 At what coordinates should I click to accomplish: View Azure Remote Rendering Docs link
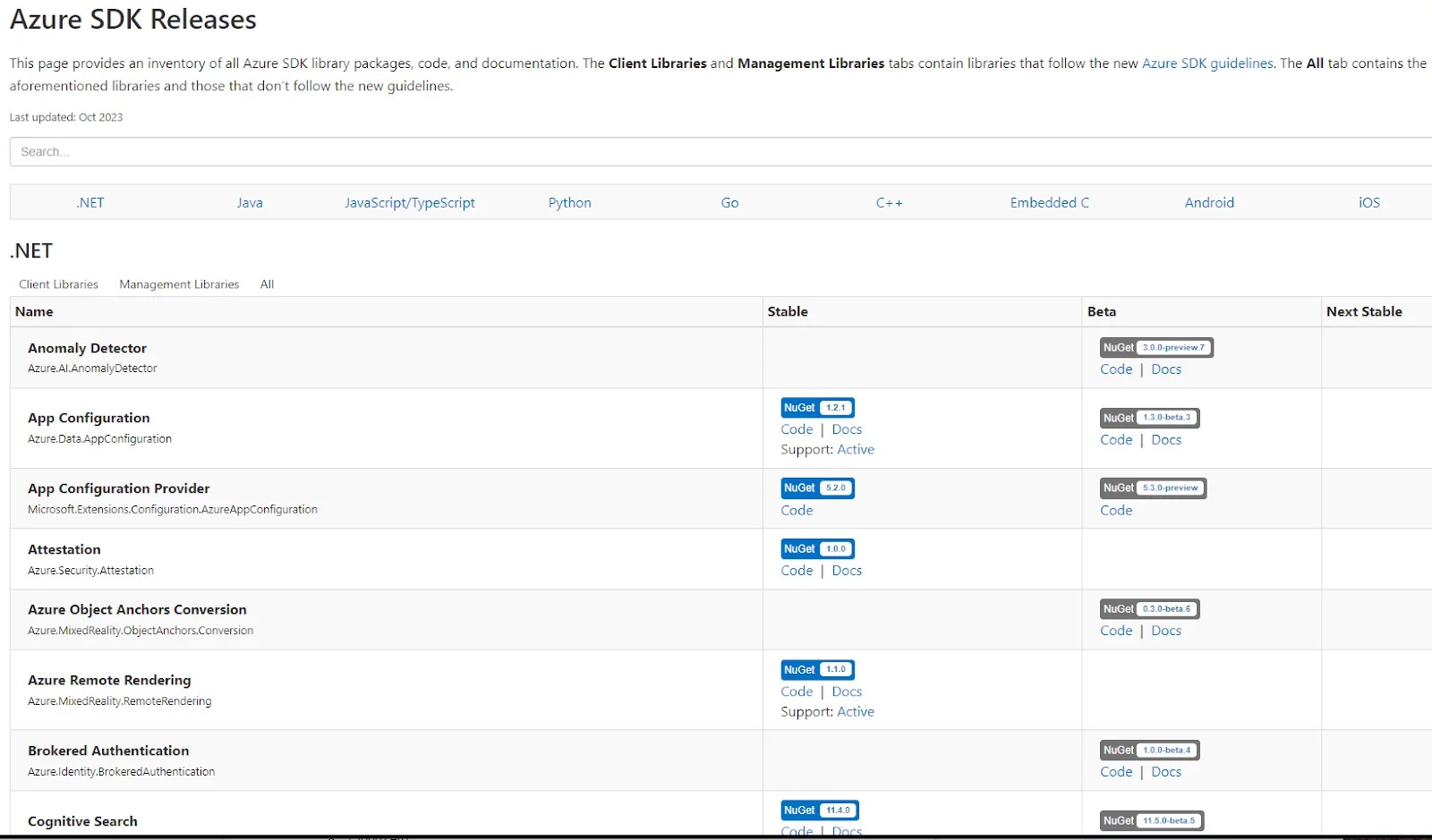point(847,692)
